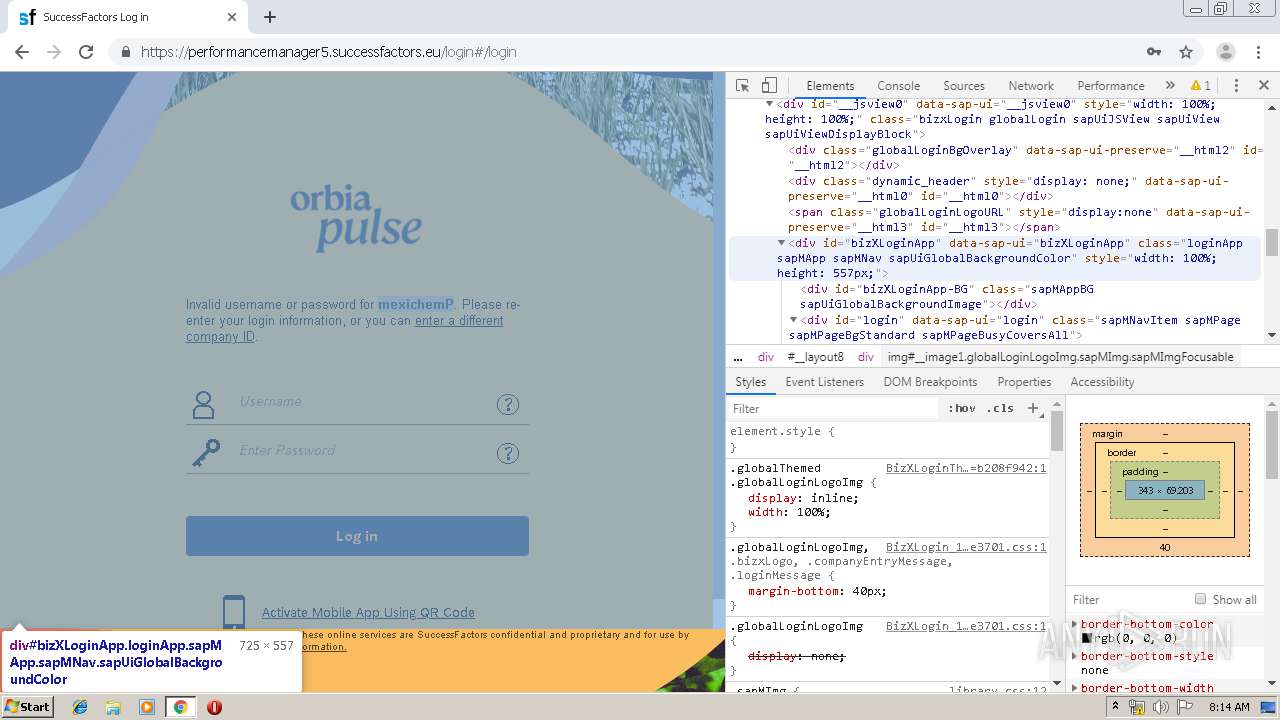The width and height of the screenshot is (1280, 720).
Task: Click the browser back arrow
Action: (22, 52)
